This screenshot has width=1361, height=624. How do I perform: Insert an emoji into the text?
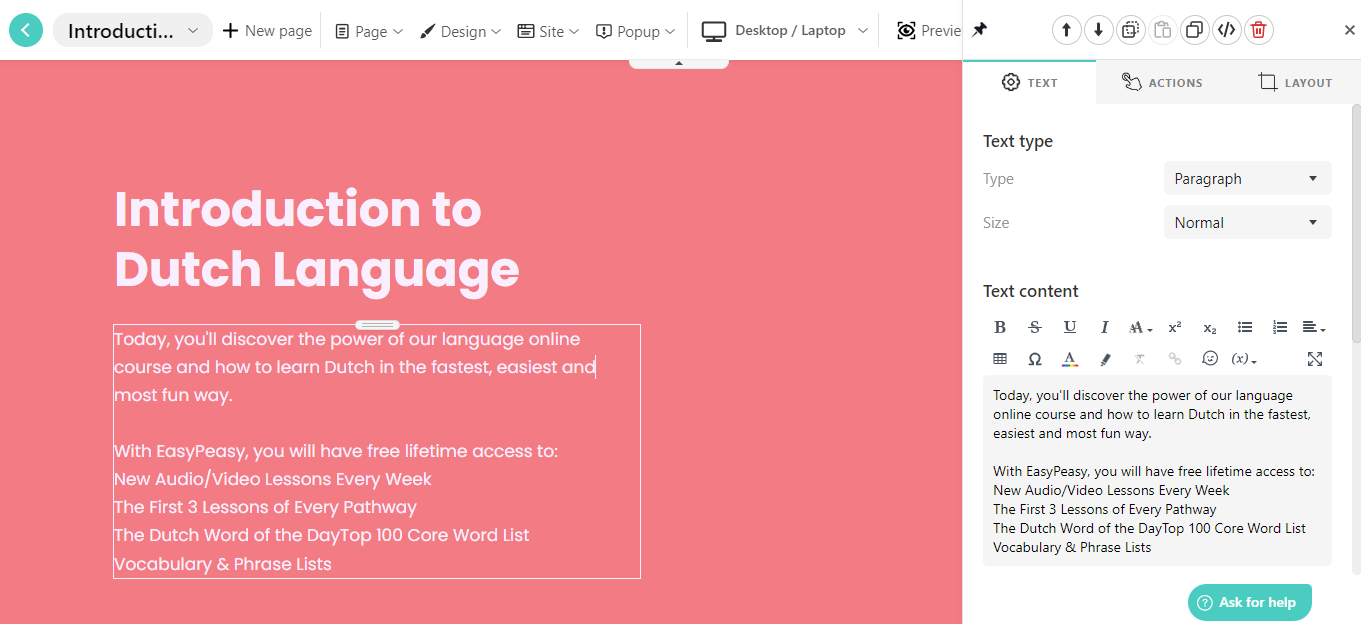coord(1209,358)
